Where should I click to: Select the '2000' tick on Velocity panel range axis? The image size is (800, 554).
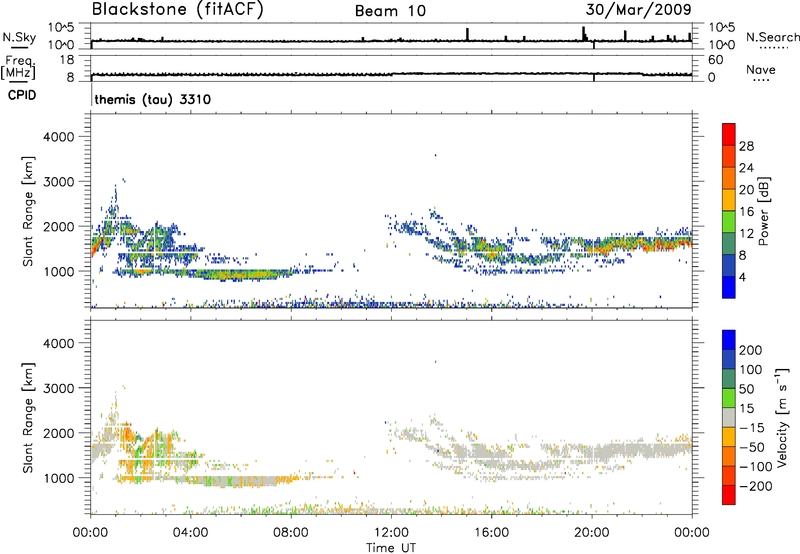pos(58,433)
